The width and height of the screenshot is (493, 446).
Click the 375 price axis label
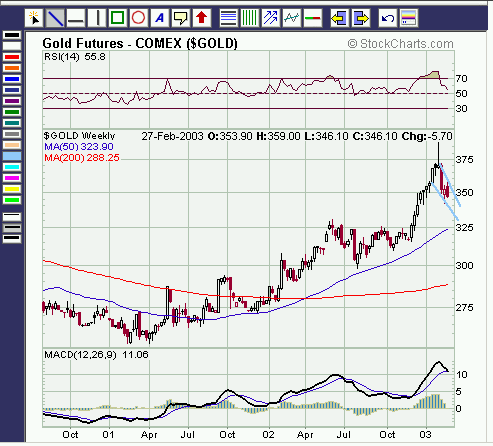[464, 160]
